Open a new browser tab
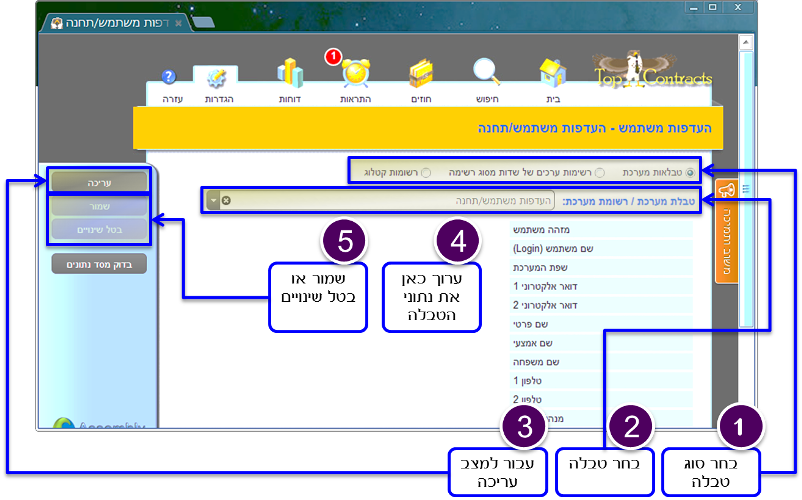The height and width of the screenshot is (500, 802). click(x=203, y=22)
